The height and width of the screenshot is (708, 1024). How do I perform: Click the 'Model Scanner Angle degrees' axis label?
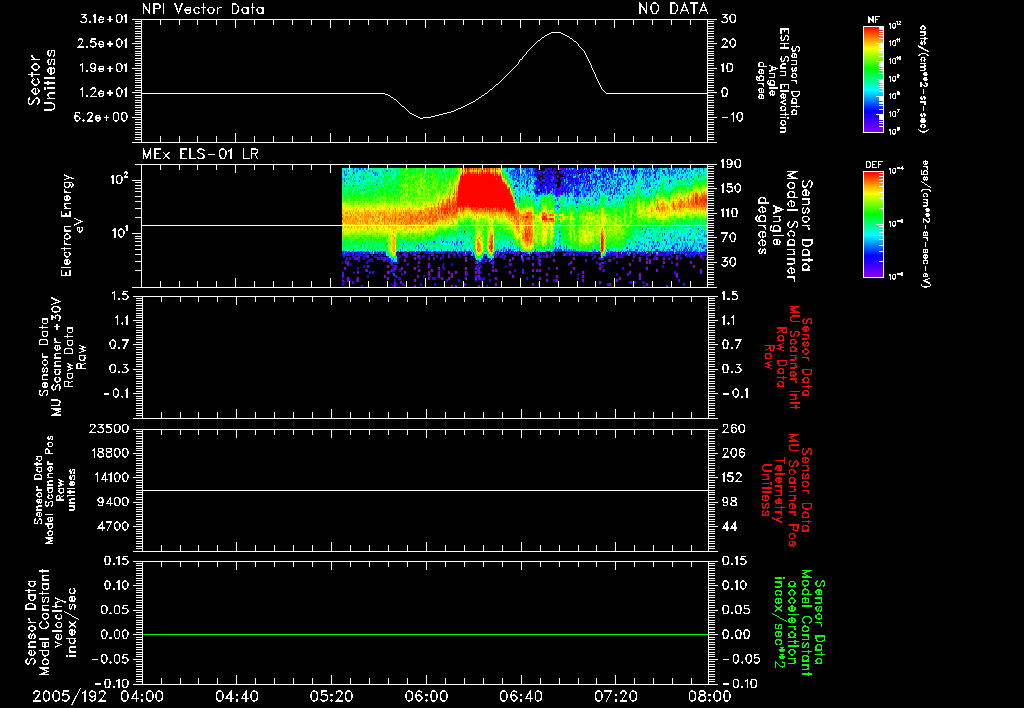784,225
